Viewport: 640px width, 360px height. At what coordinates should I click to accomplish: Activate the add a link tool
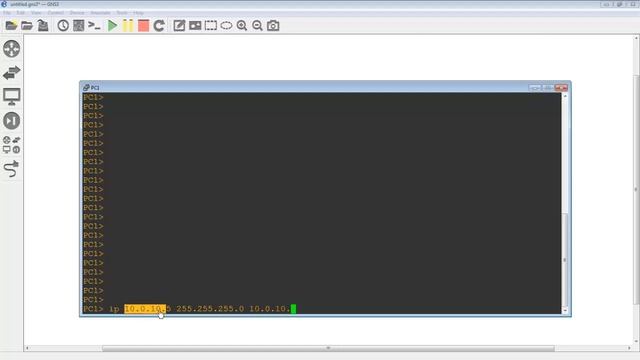click(11, 169)
